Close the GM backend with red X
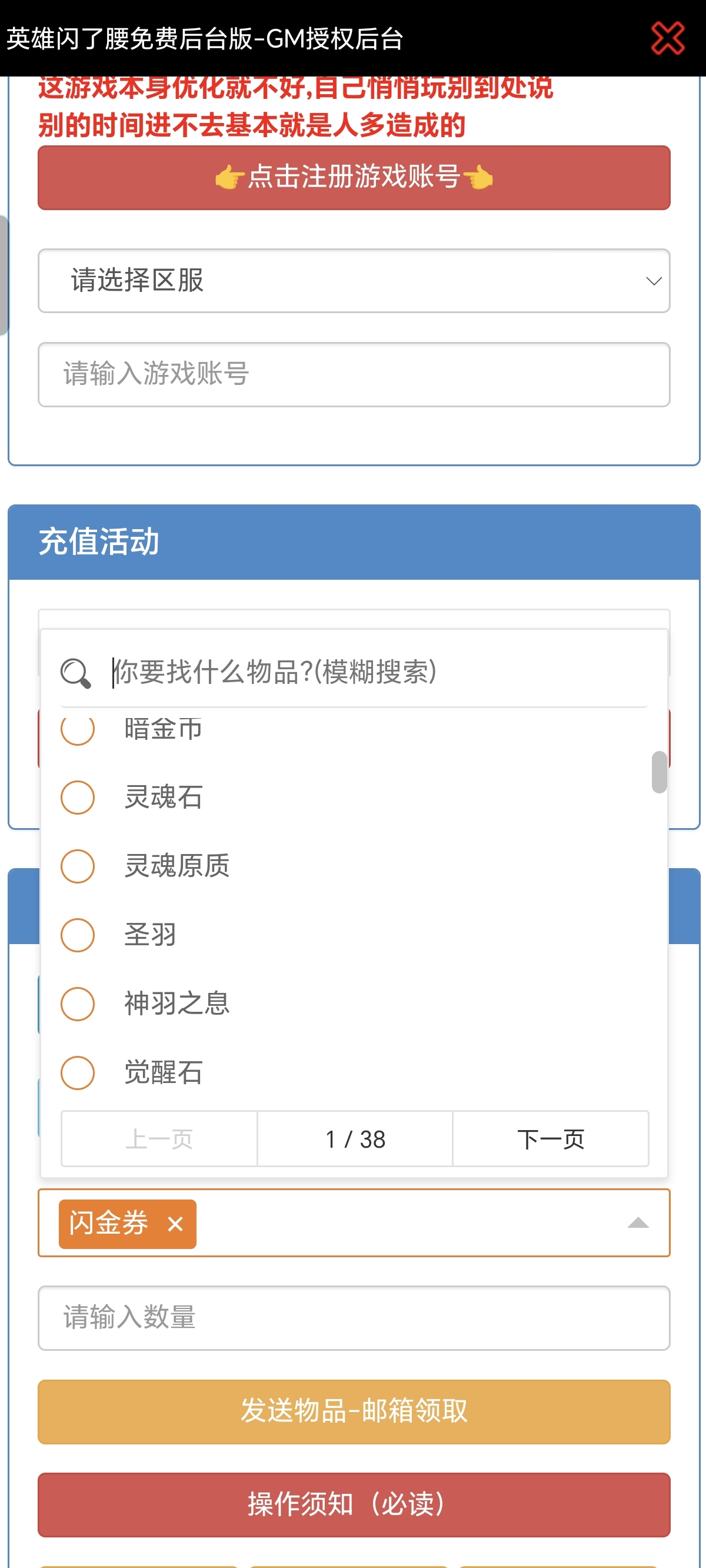 [668, 38]
